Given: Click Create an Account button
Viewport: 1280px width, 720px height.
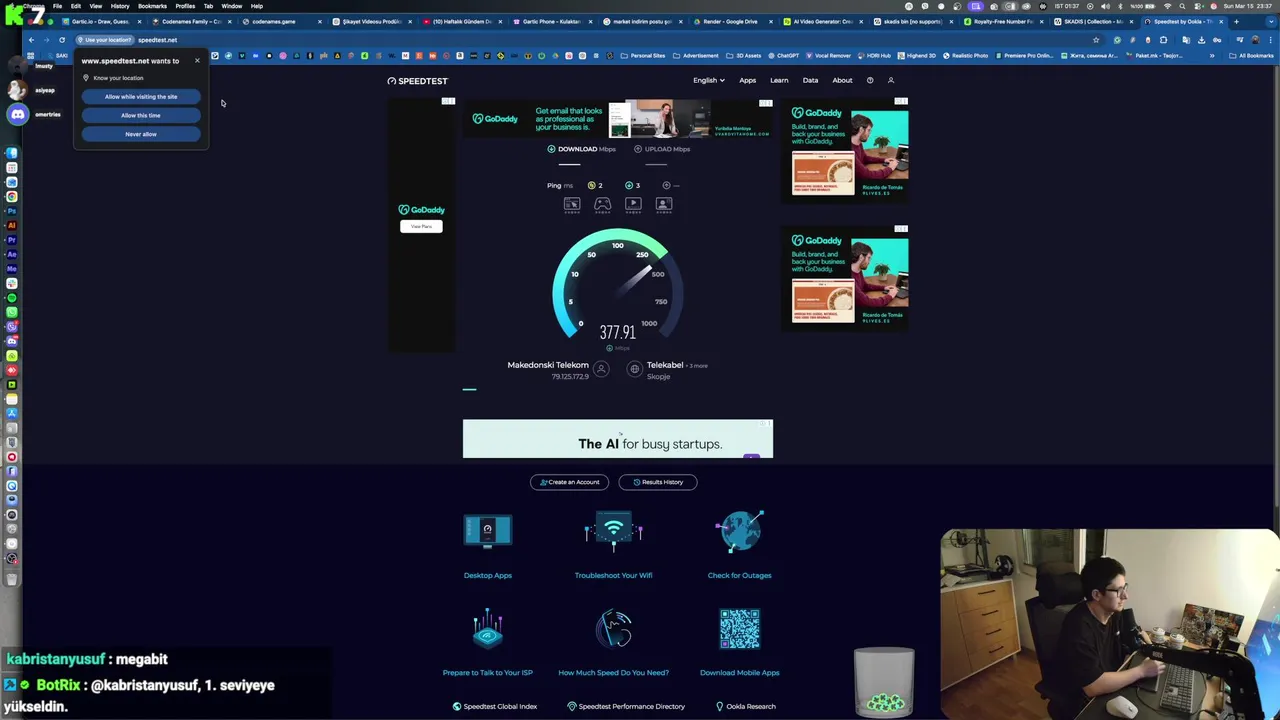Looking at the screenshot, I should (x=570, y=482).
